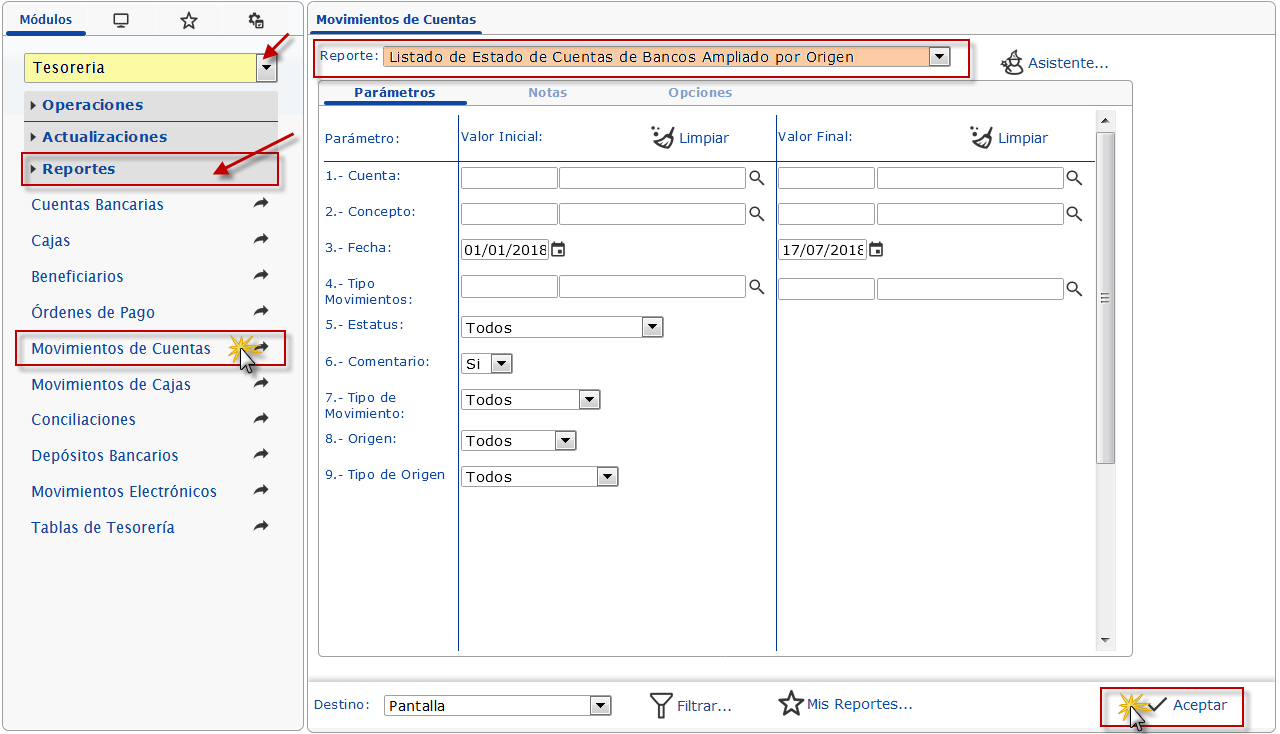Click the parameters panel vertical scrollbar
1280x734 pixels.
[x=1105, y=297]
